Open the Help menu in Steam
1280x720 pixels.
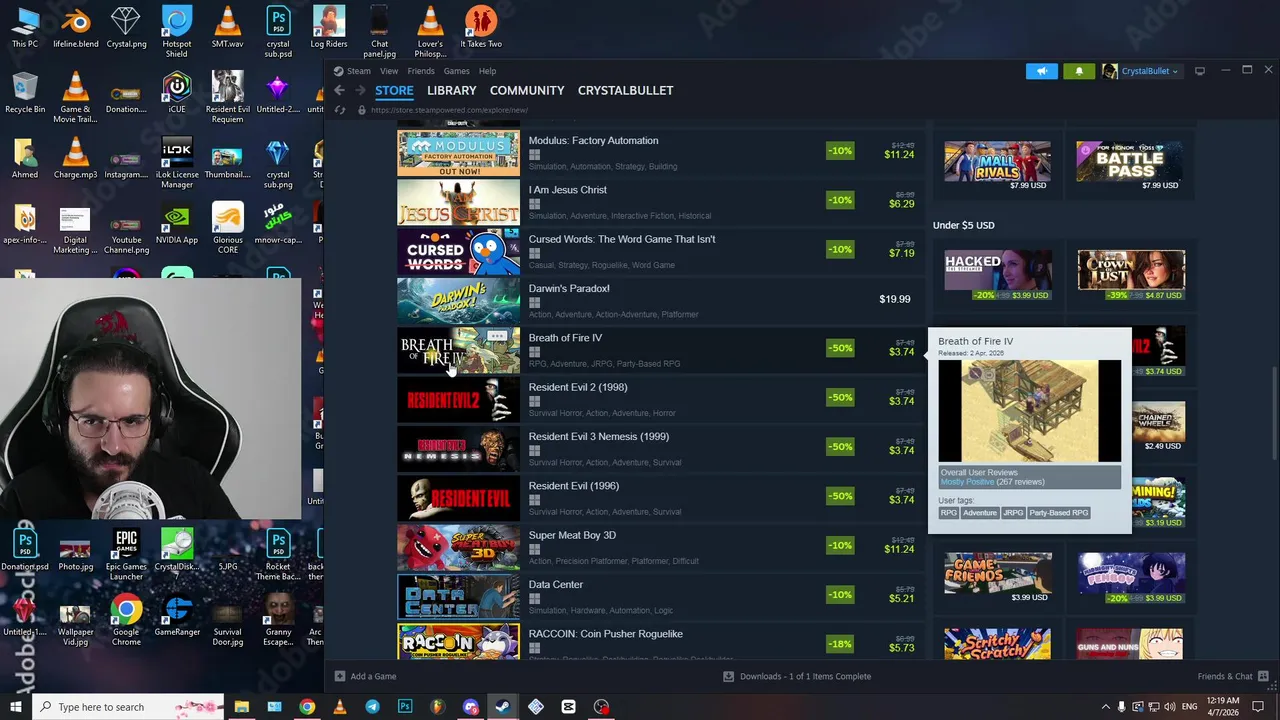(x=487, y=71)
